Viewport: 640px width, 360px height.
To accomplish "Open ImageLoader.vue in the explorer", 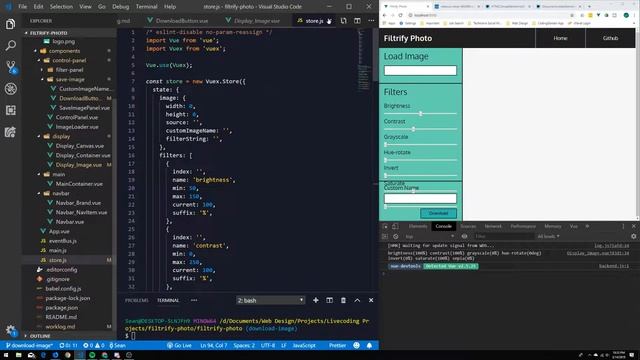I will click(77, 127).
